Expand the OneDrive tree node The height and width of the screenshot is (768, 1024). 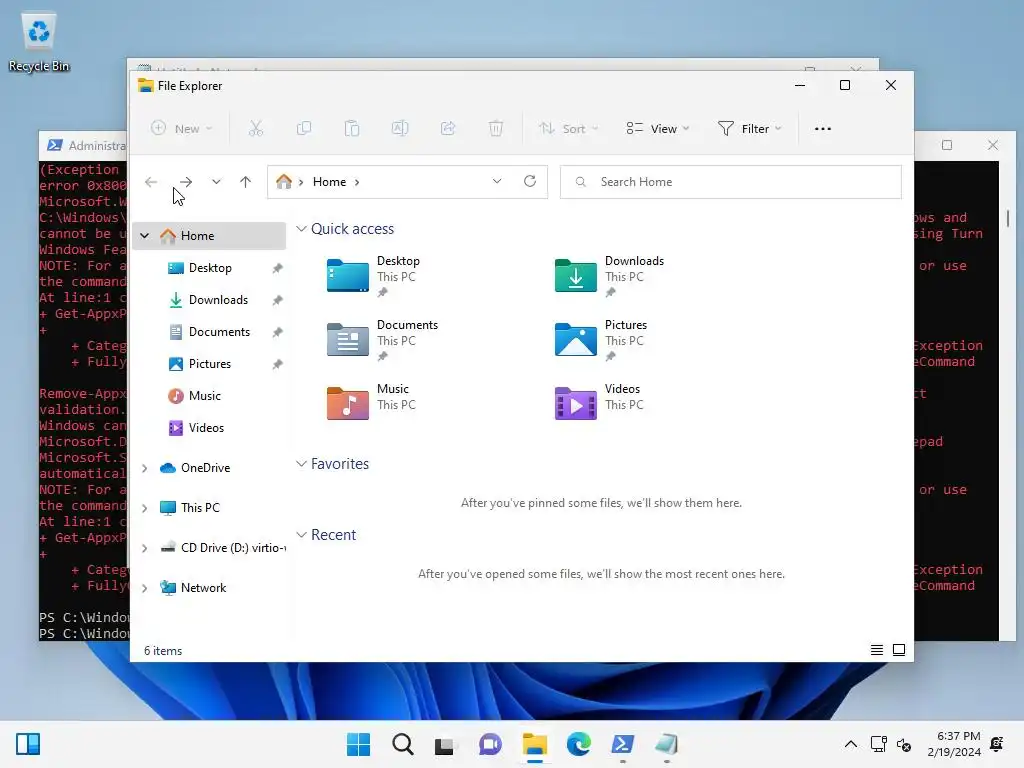click(x=145, y=468)
